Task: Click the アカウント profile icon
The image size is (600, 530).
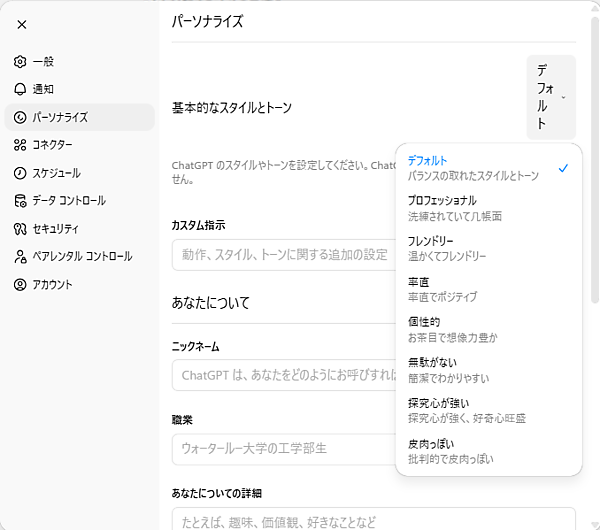Action: [x=20, y=285]
